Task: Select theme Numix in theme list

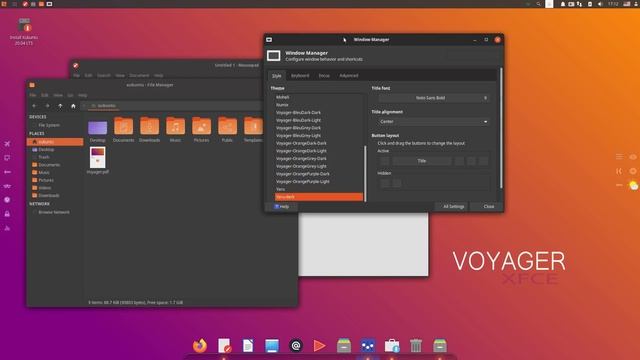Action: point(318,105)
